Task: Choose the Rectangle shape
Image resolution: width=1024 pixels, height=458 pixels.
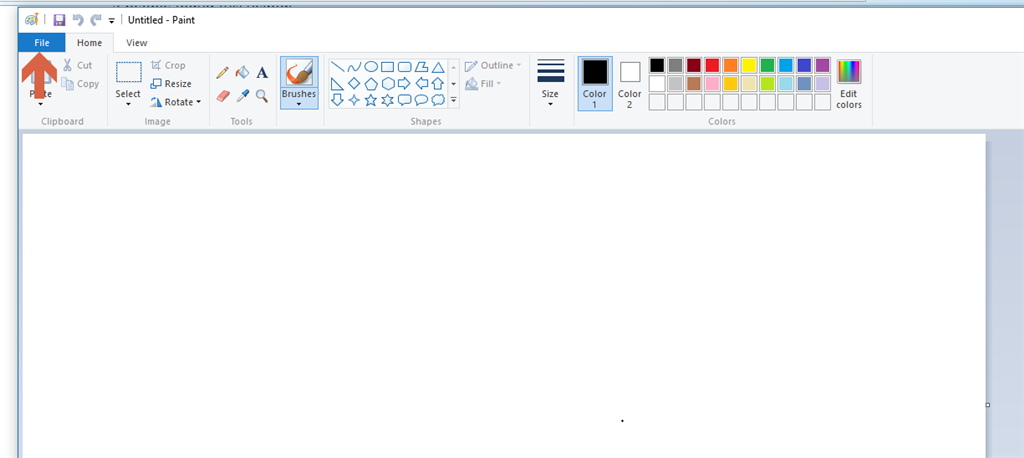Action: 388,67
